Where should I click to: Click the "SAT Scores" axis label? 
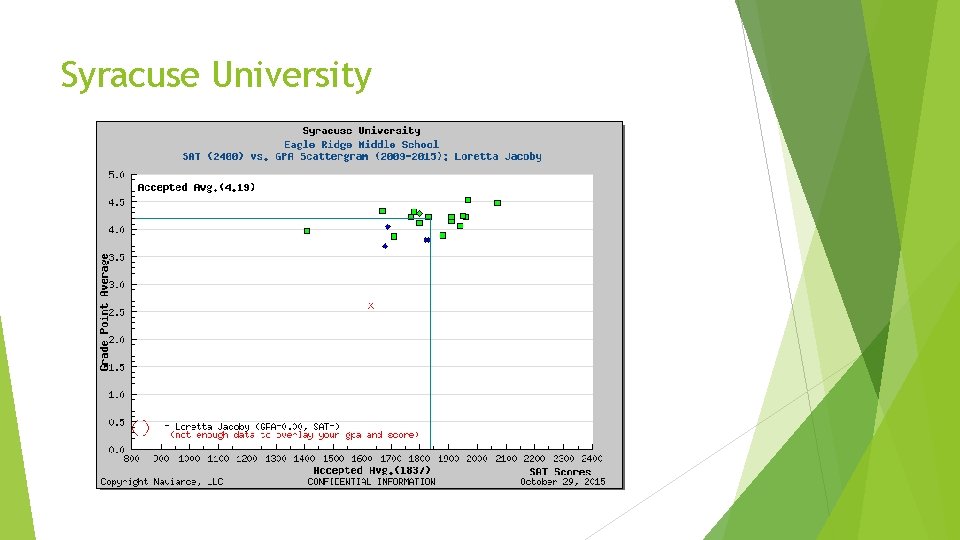click(560, 471)
